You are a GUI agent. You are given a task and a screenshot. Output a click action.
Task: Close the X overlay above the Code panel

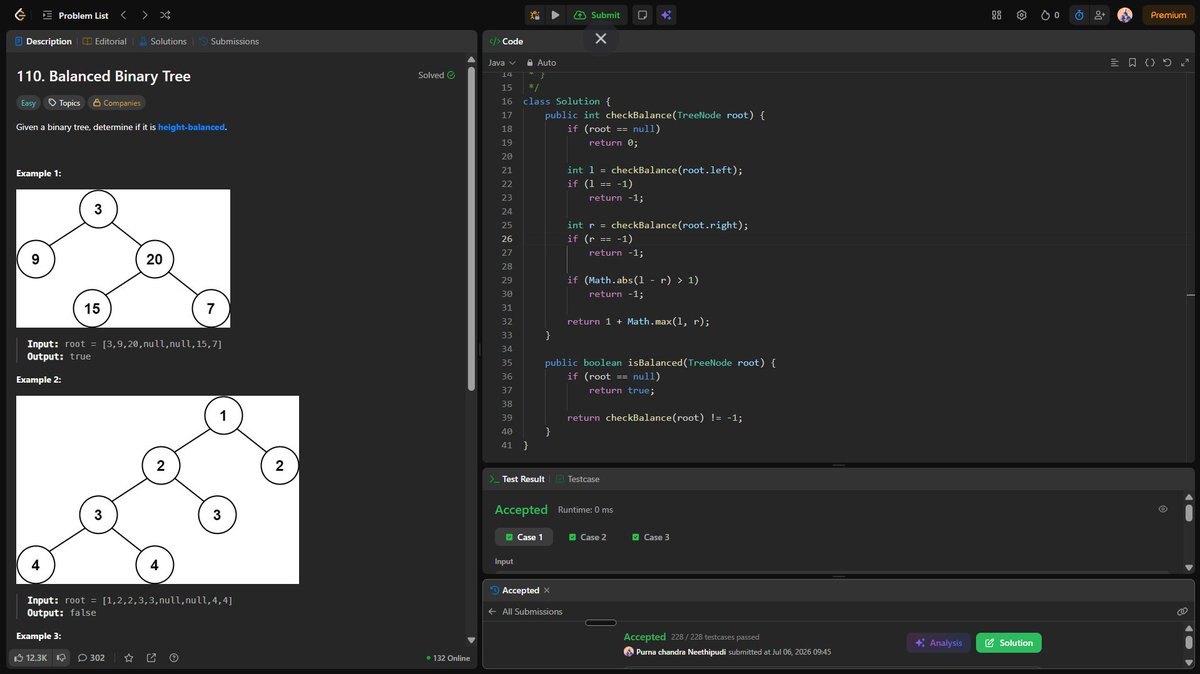pyautogui.click(x=600, y=38)
